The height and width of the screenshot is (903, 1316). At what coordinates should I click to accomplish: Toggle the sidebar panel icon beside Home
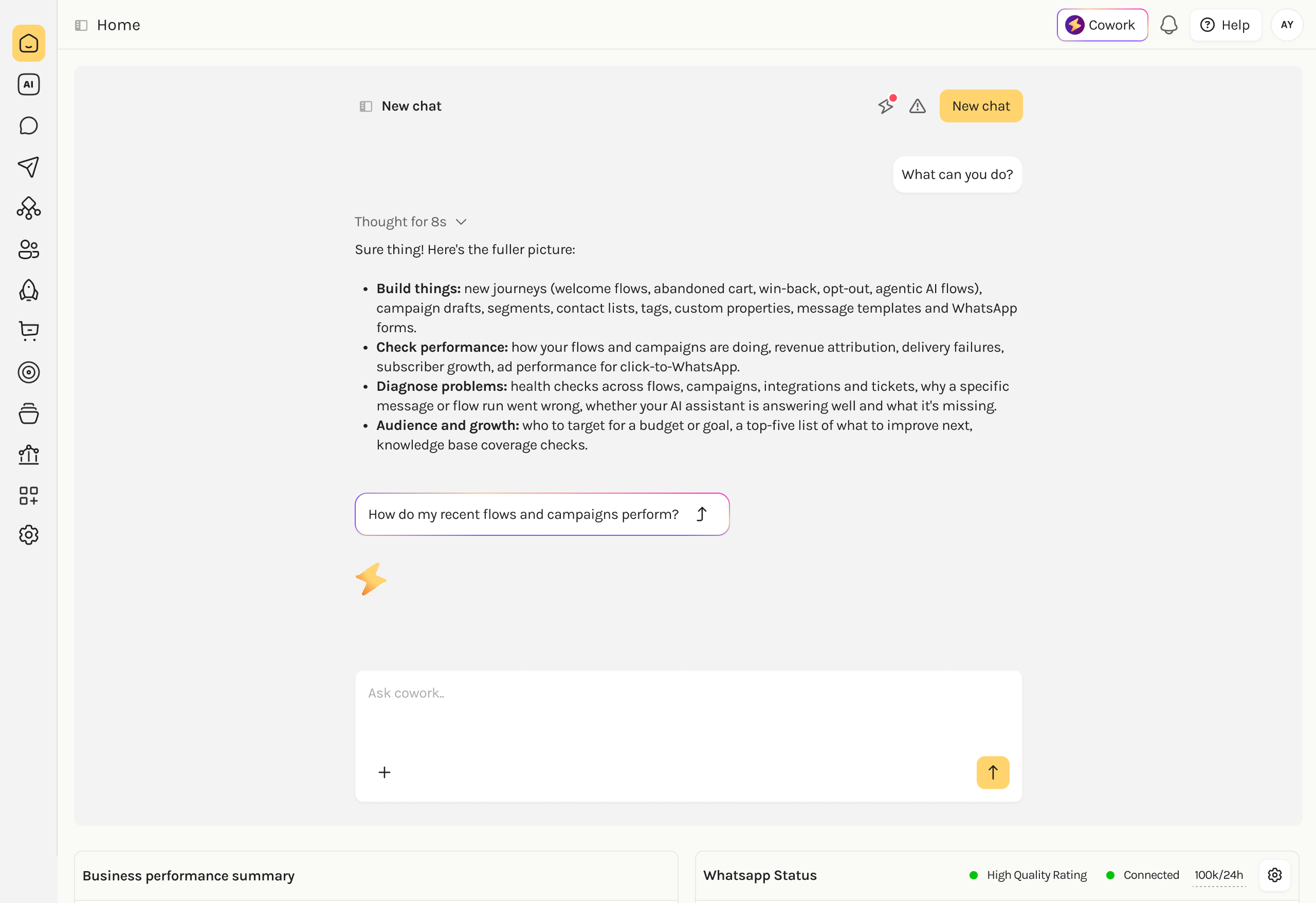[81, 25]
